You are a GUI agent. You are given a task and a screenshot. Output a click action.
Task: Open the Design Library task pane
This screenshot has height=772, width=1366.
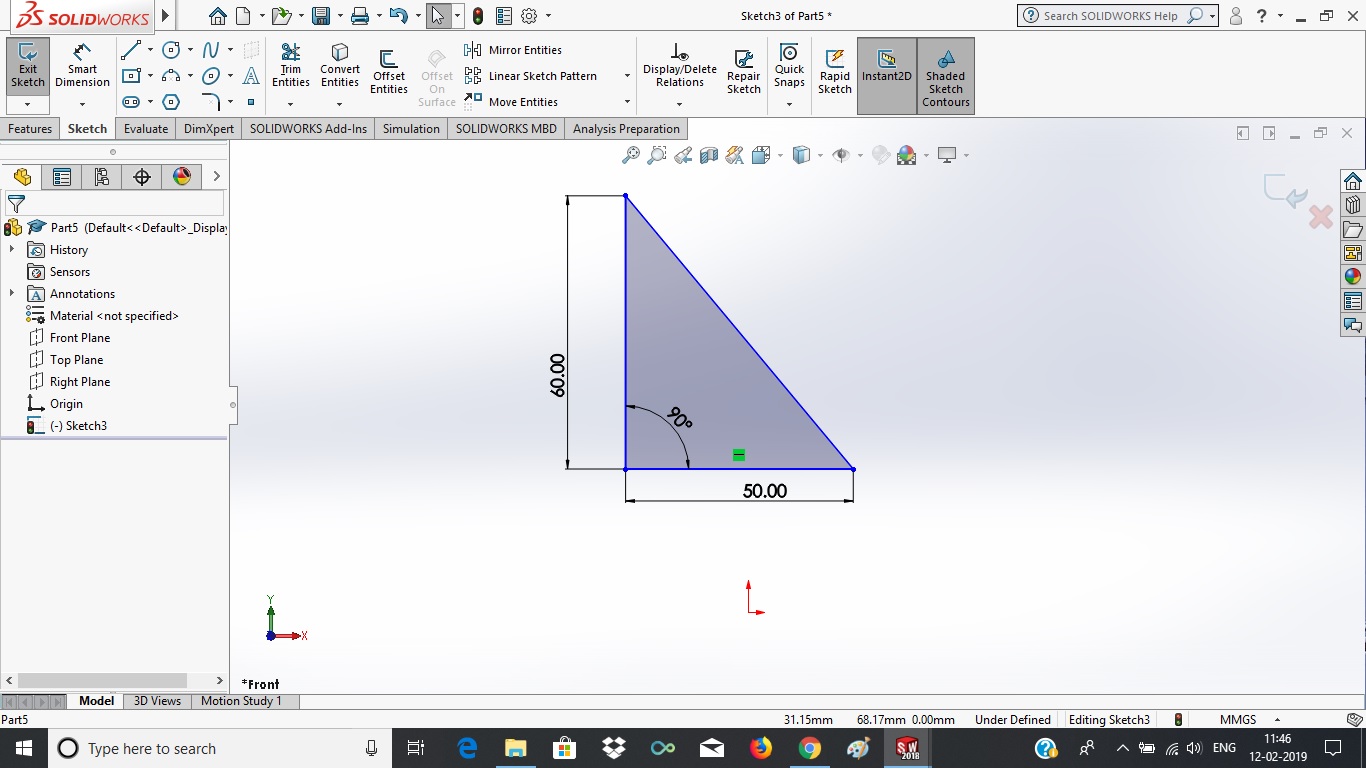(x=1353, y=205)
